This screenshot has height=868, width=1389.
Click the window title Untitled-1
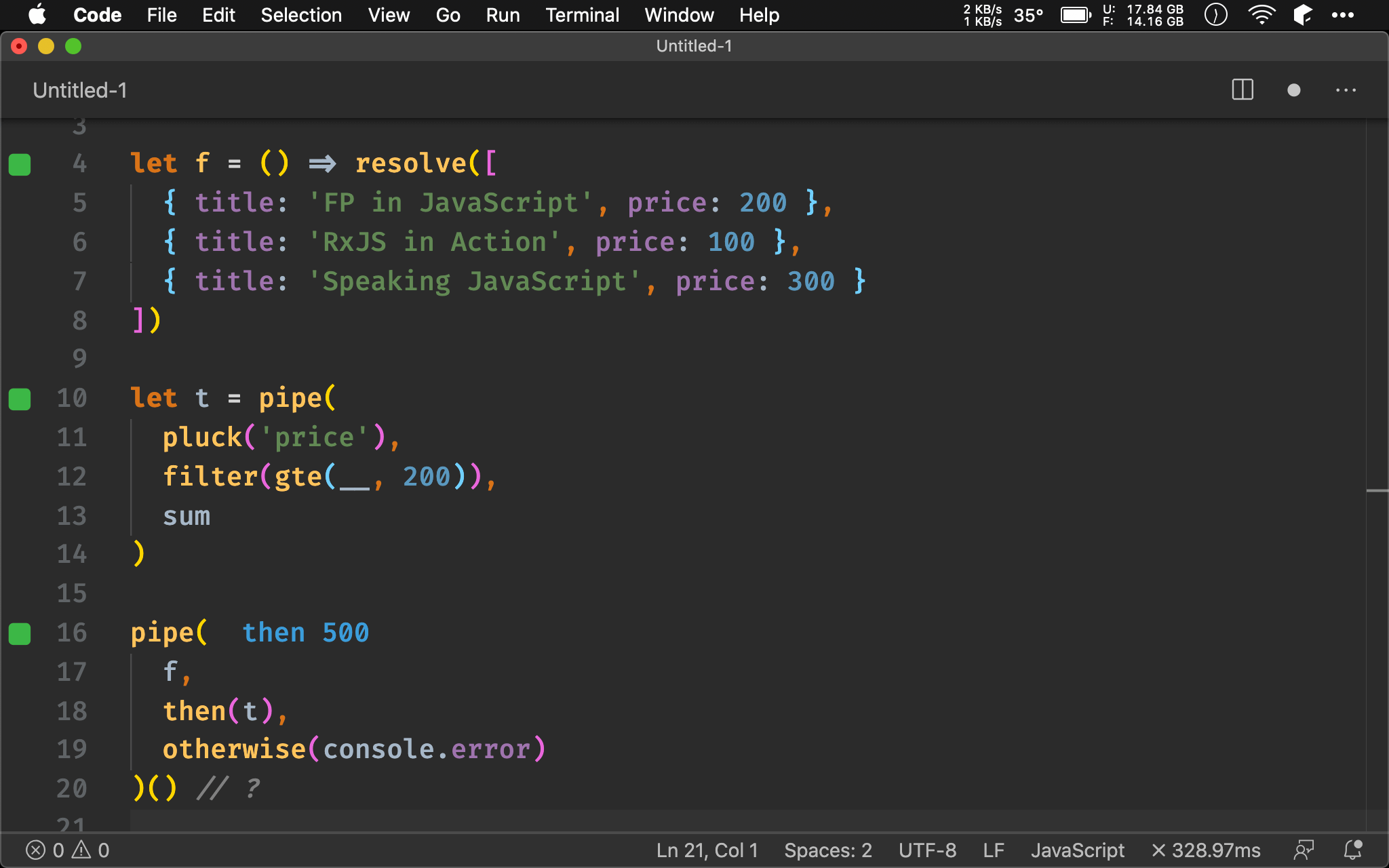694,46
